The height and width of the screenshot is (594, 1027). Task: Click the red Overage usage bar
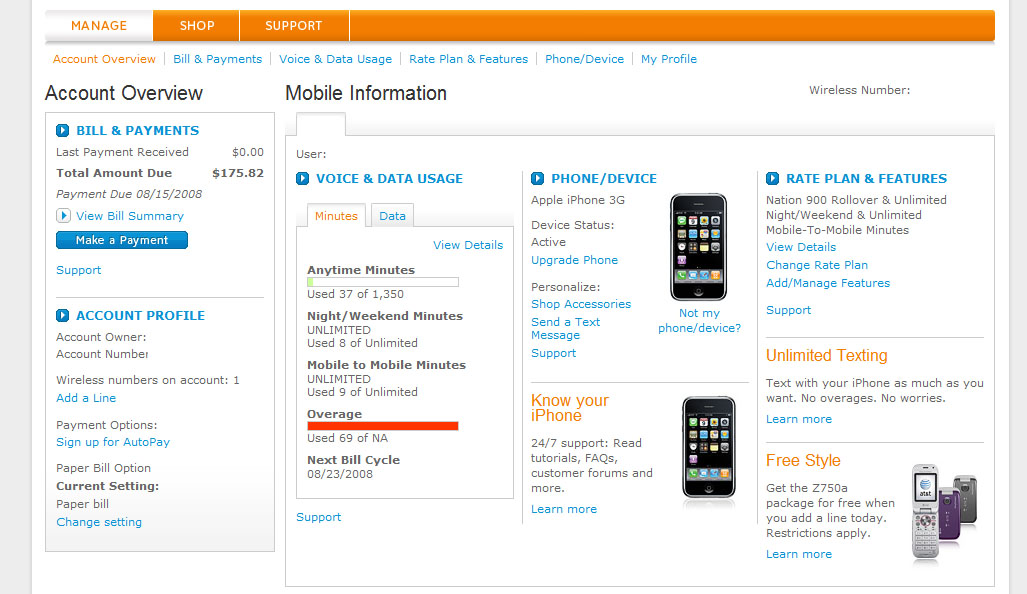pos(383,426)
